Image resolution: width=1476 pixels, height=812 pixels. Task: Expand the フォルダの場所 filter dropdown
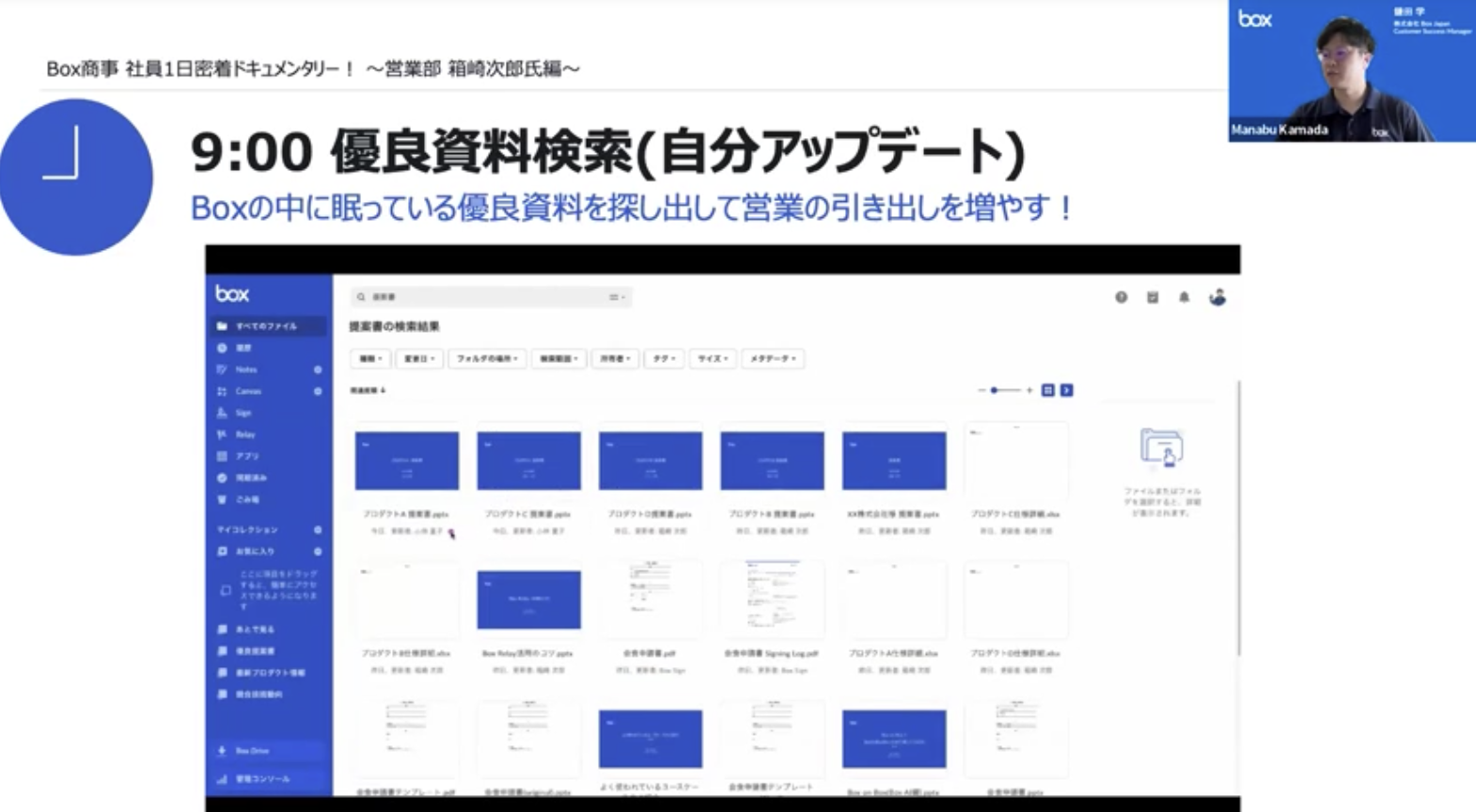[x=487, y=358]
